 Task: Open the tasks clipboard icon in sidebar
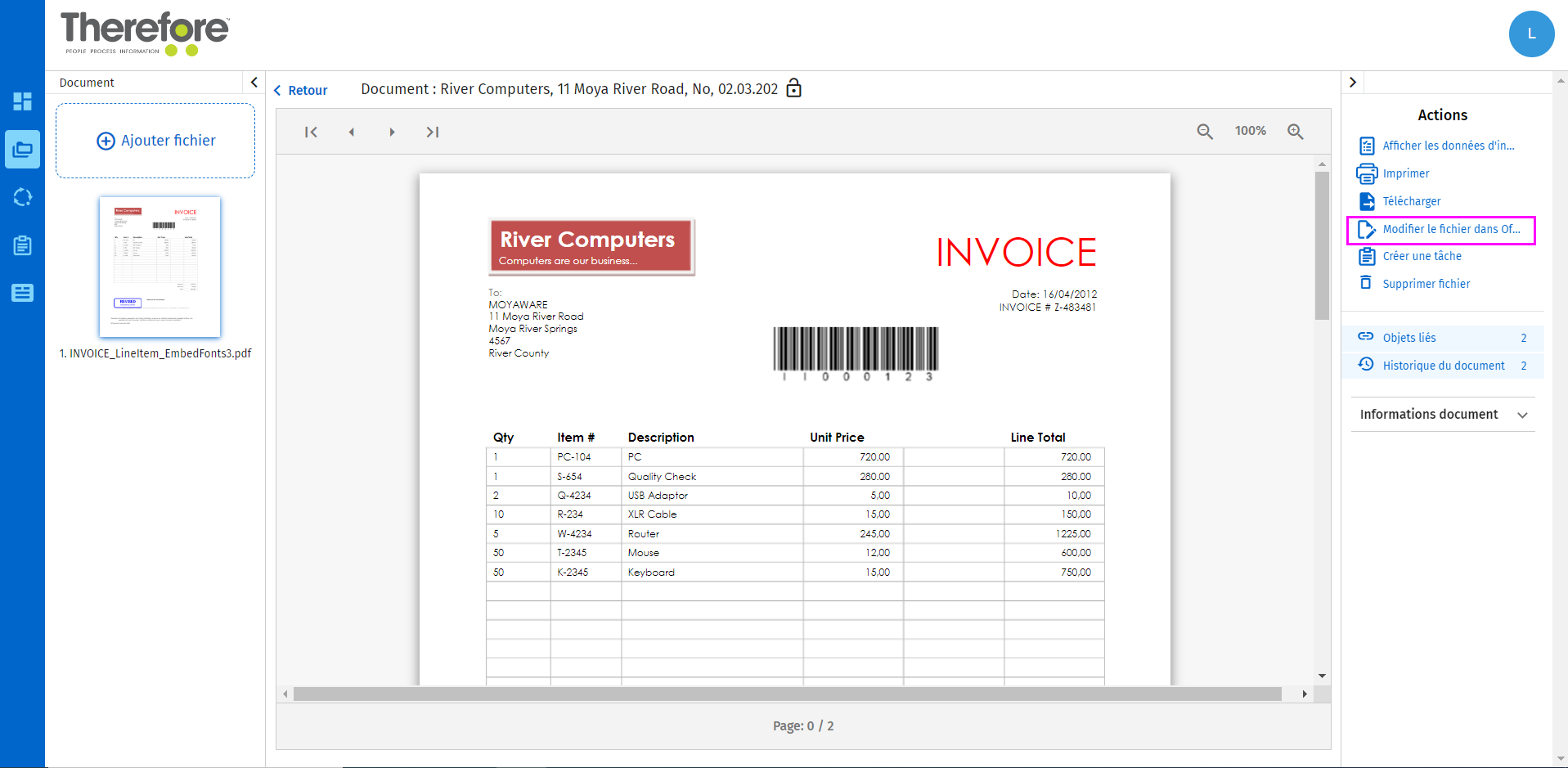[x=22, y=245]
